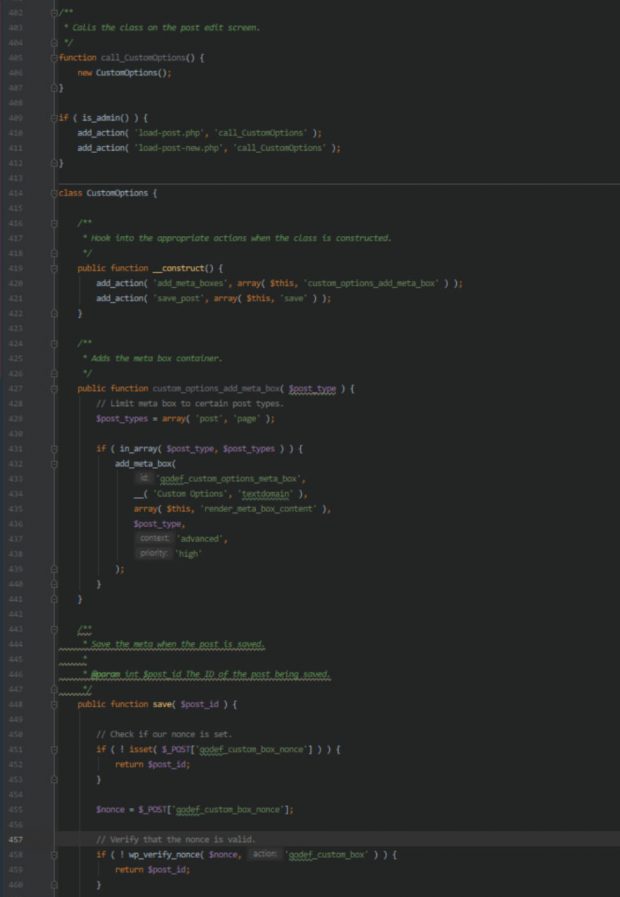Click line number 414 in the gutter
620x897 pixels.
(15, 192)
